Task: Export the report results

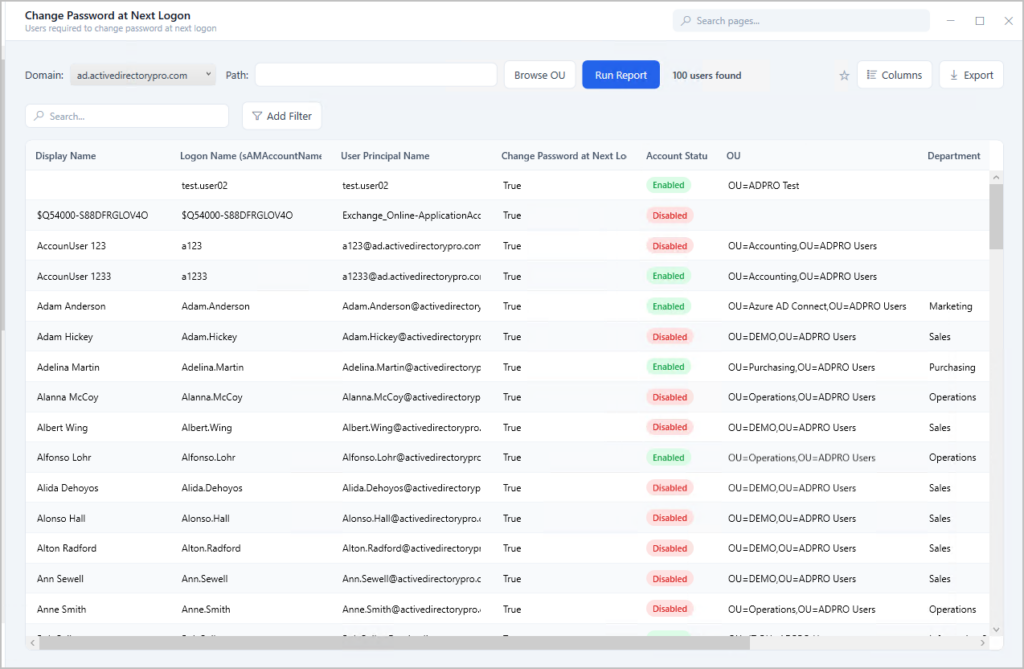Action: tap(971, 75)
